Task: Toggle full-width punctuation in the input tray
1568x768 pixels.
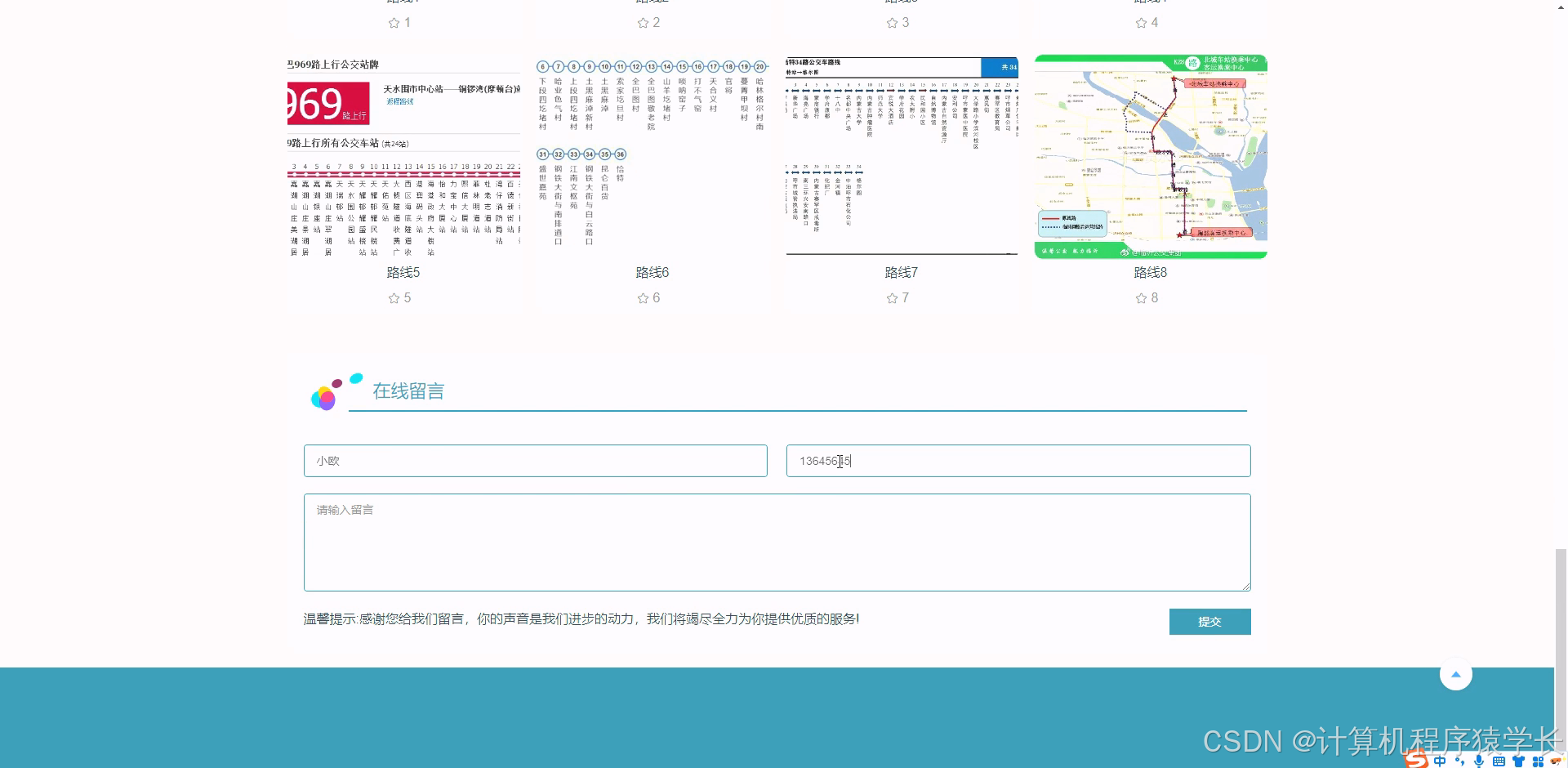Action: pyautogui.click(x=1459, y=761)
